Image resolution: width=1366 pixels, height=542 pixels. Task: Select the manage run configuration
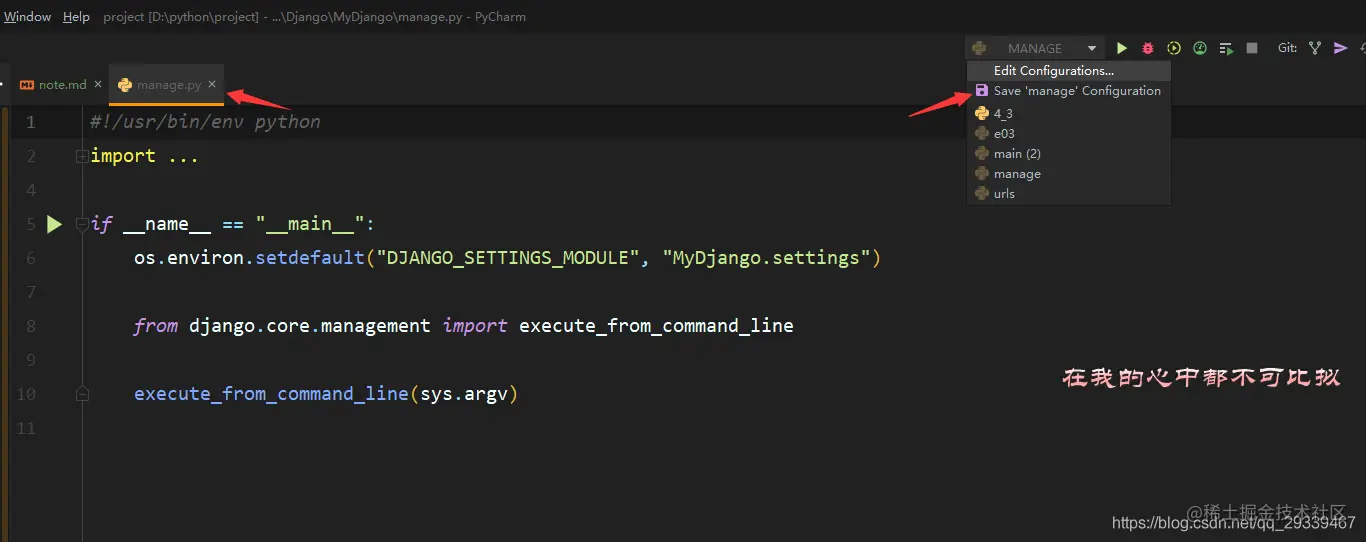click(1068, 174)
